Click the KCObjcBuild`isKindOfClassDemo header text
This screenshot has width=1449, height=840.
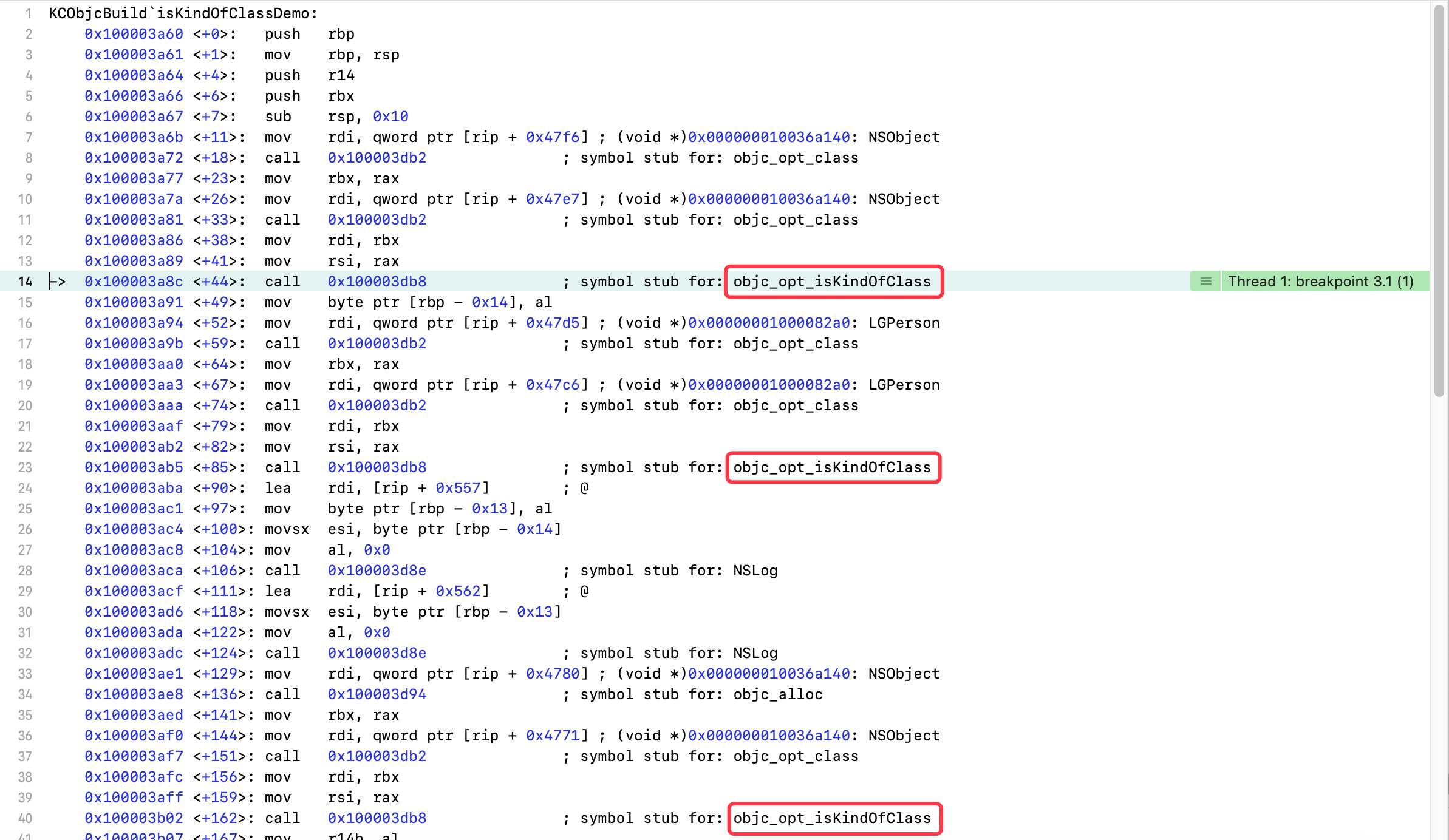(183, 13)
